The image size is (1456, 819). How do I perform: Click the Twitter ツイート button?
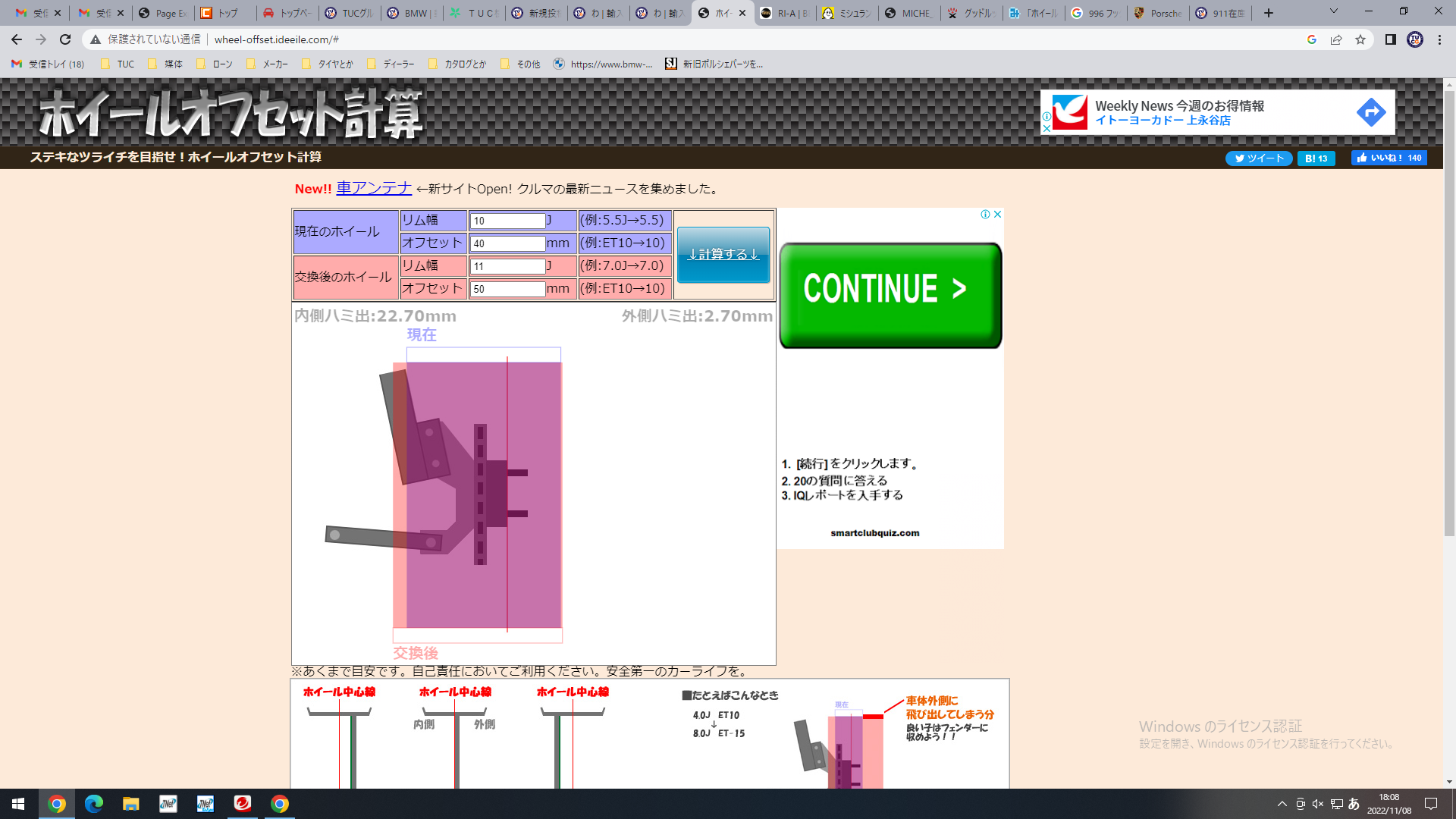point(1259,158)
